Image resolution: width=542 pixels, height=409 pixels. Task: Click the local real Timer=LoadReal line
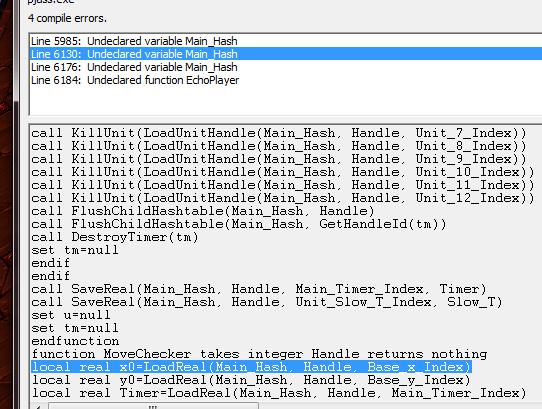(x=279, y=393)
